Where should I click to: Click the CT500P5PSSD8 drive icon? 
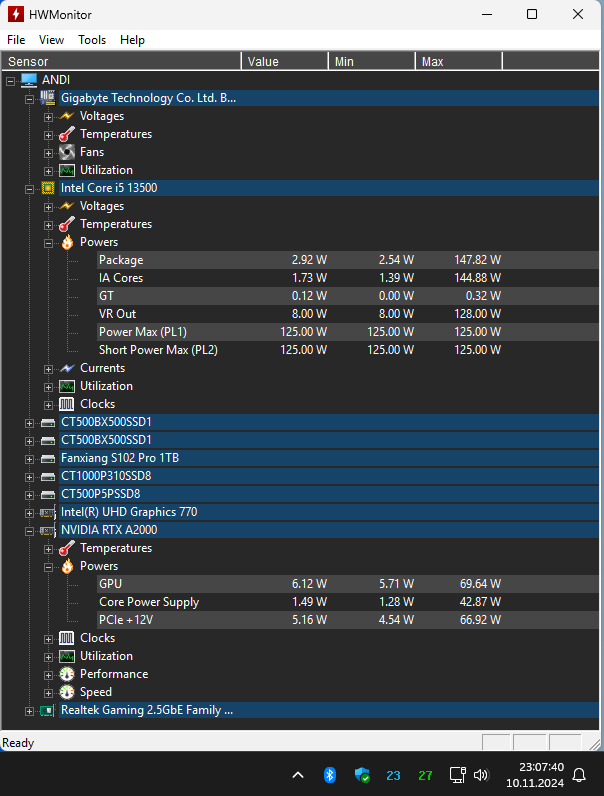pos(48,494)
